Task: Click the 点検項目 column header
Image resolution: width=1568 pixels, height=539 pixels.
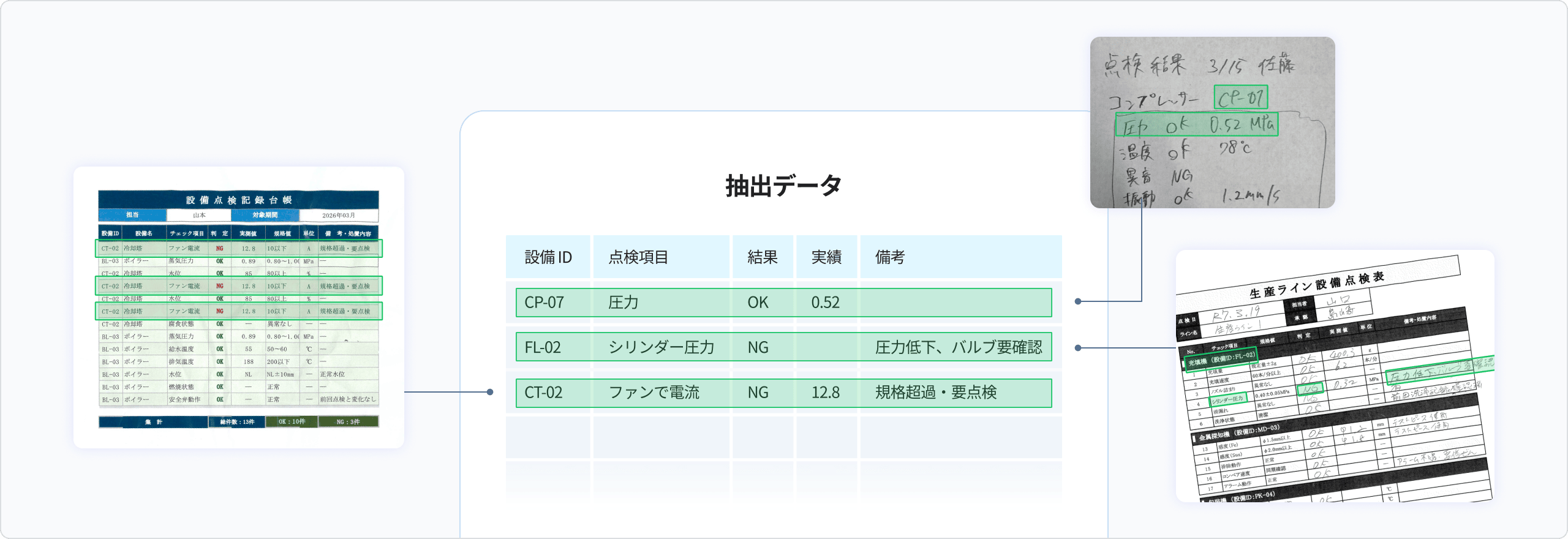Action: pyautogui.click(x=638, y=257)
